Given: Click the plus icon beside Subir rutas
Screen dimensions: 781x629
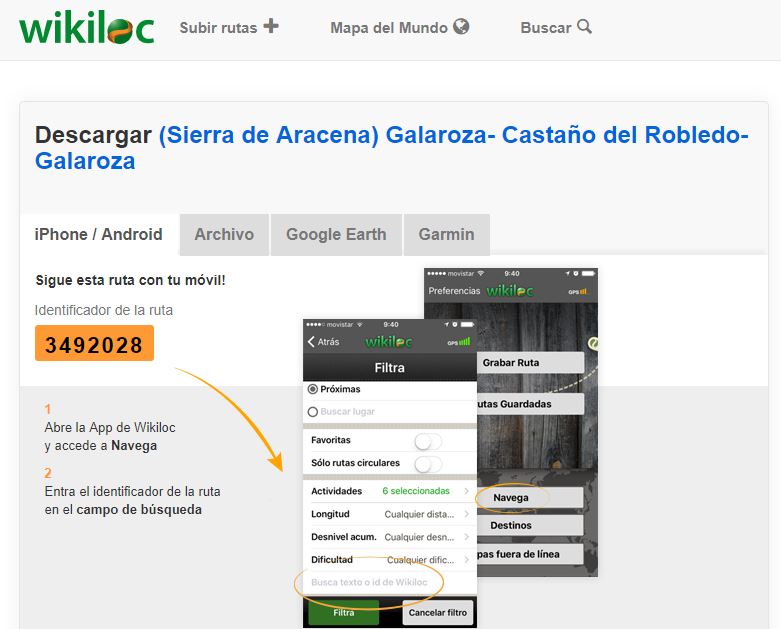Looking at the screenshot, I should tap(271, 26).
